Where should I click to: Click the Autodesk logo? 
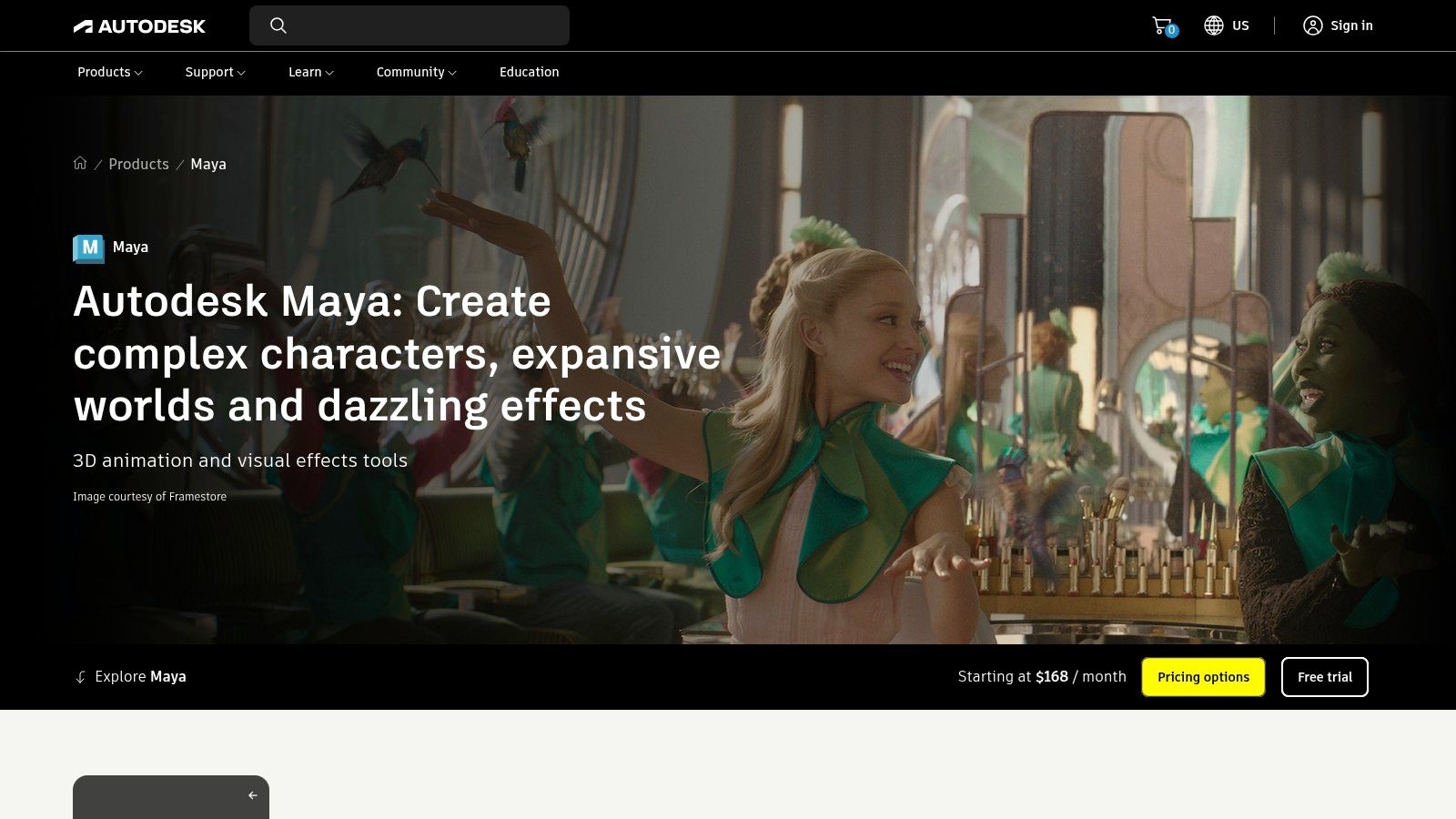coord(139,26)
